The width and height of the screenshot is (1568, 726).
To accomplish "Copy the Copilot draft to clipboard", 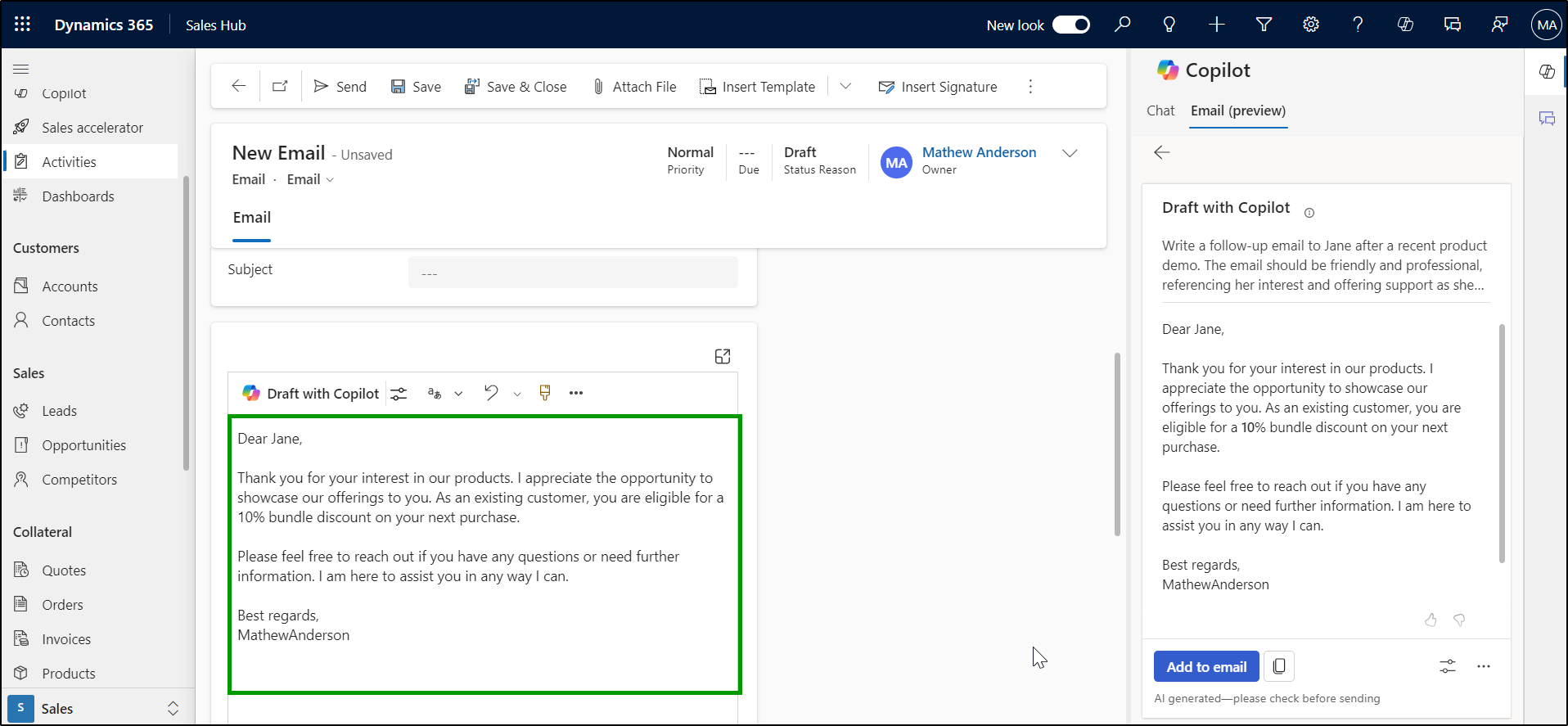I will coord(1279,666).
